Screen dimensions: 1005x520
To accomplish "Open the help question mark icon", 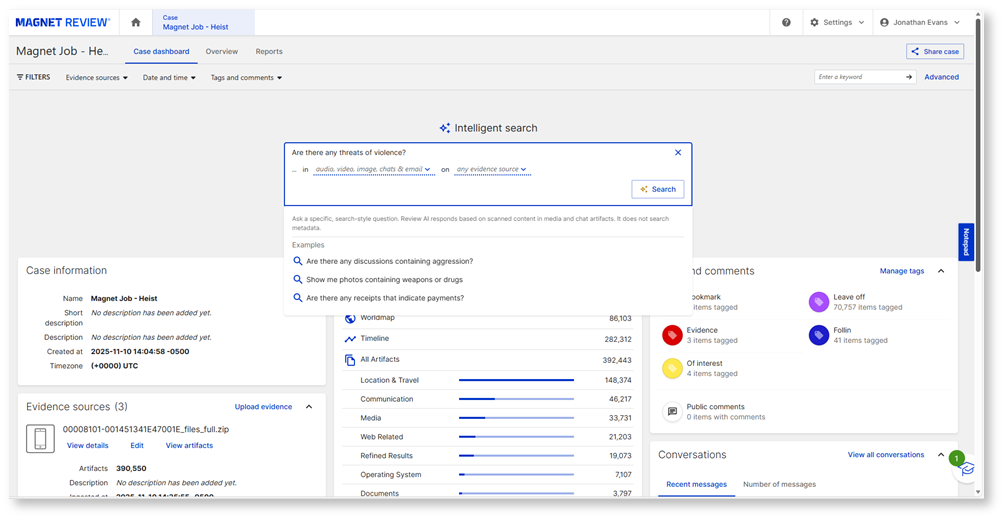I will 786,22.
